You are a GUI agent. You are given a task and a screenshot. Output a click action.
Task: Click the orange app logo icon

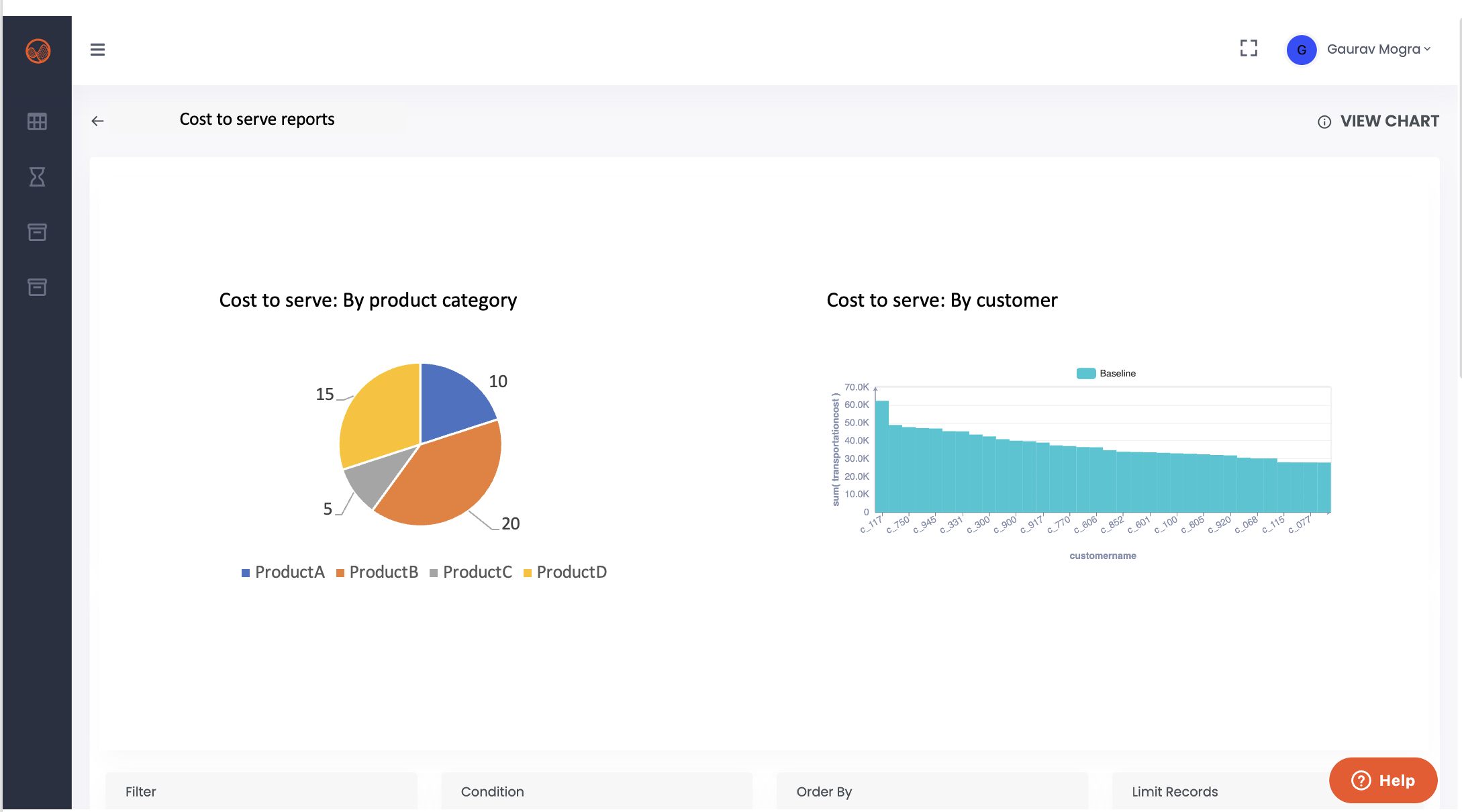pos(38,51)
